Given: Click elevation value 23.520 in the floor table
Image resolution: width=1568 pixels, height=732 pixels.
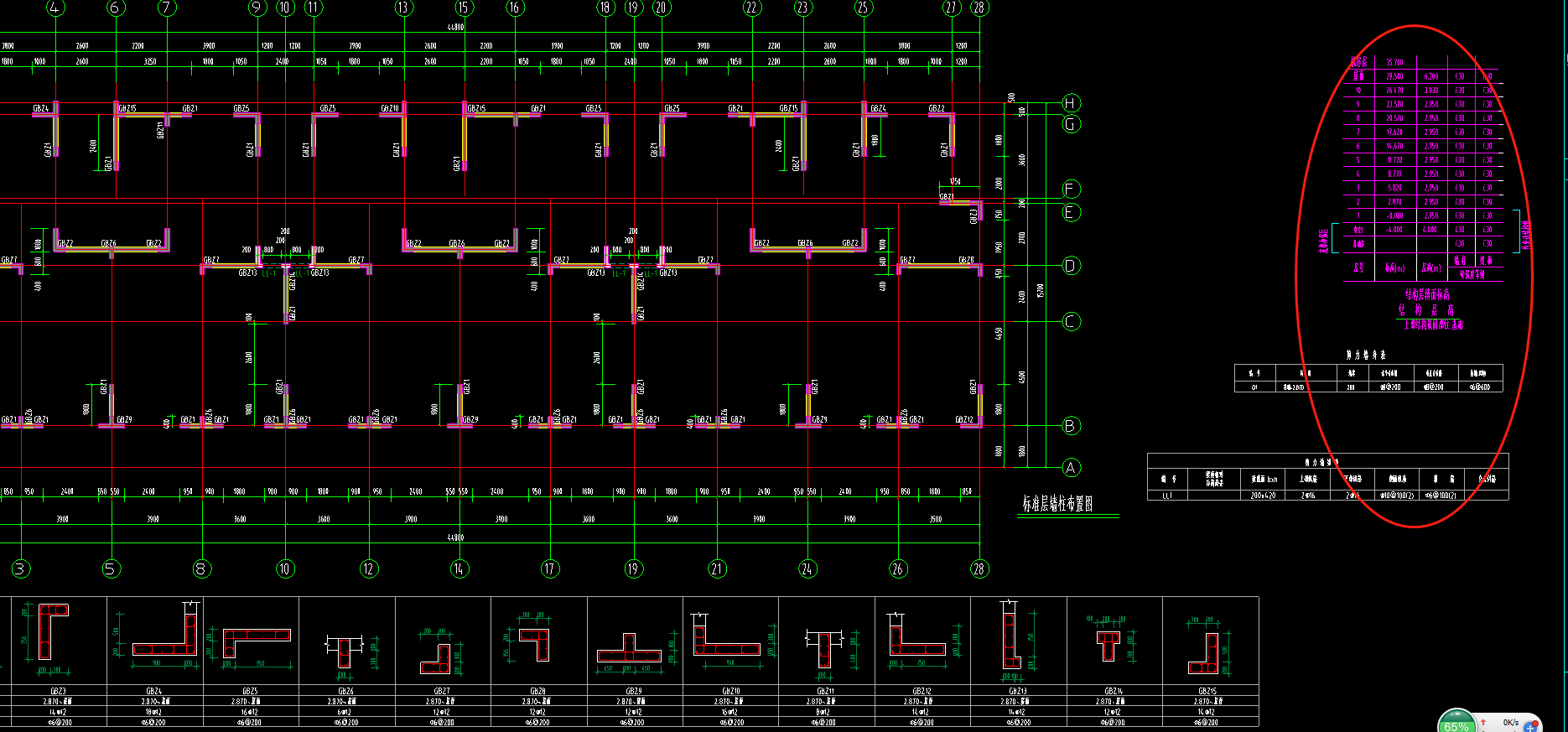Looking at the screenshot, I should click(1394, 105).
